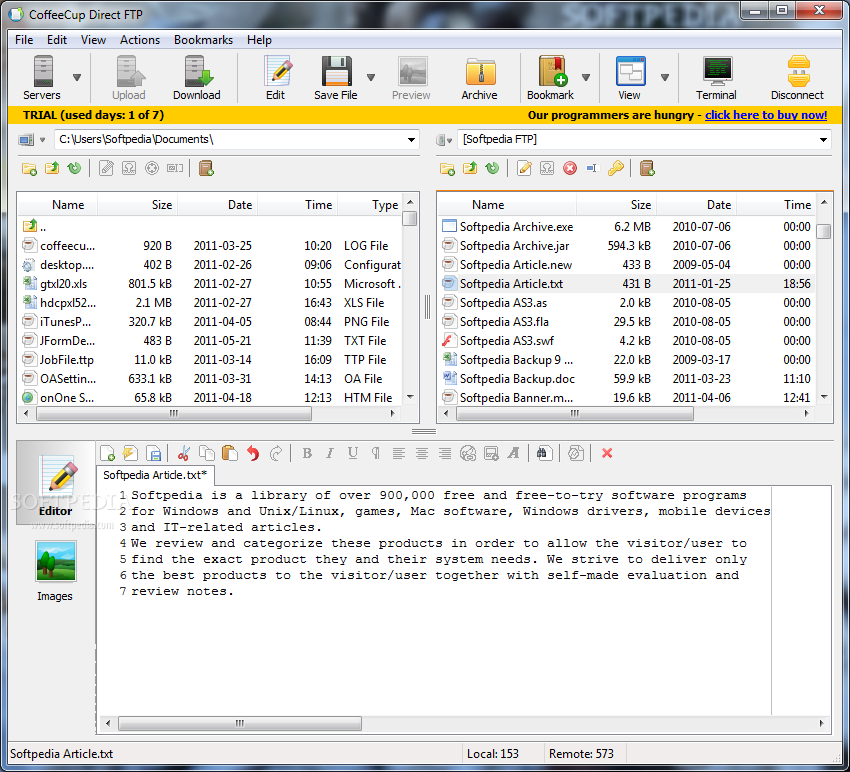The width and height of the screenshot is (850, 772).
Task: Open the local path dropdown list
Action: 411,140
